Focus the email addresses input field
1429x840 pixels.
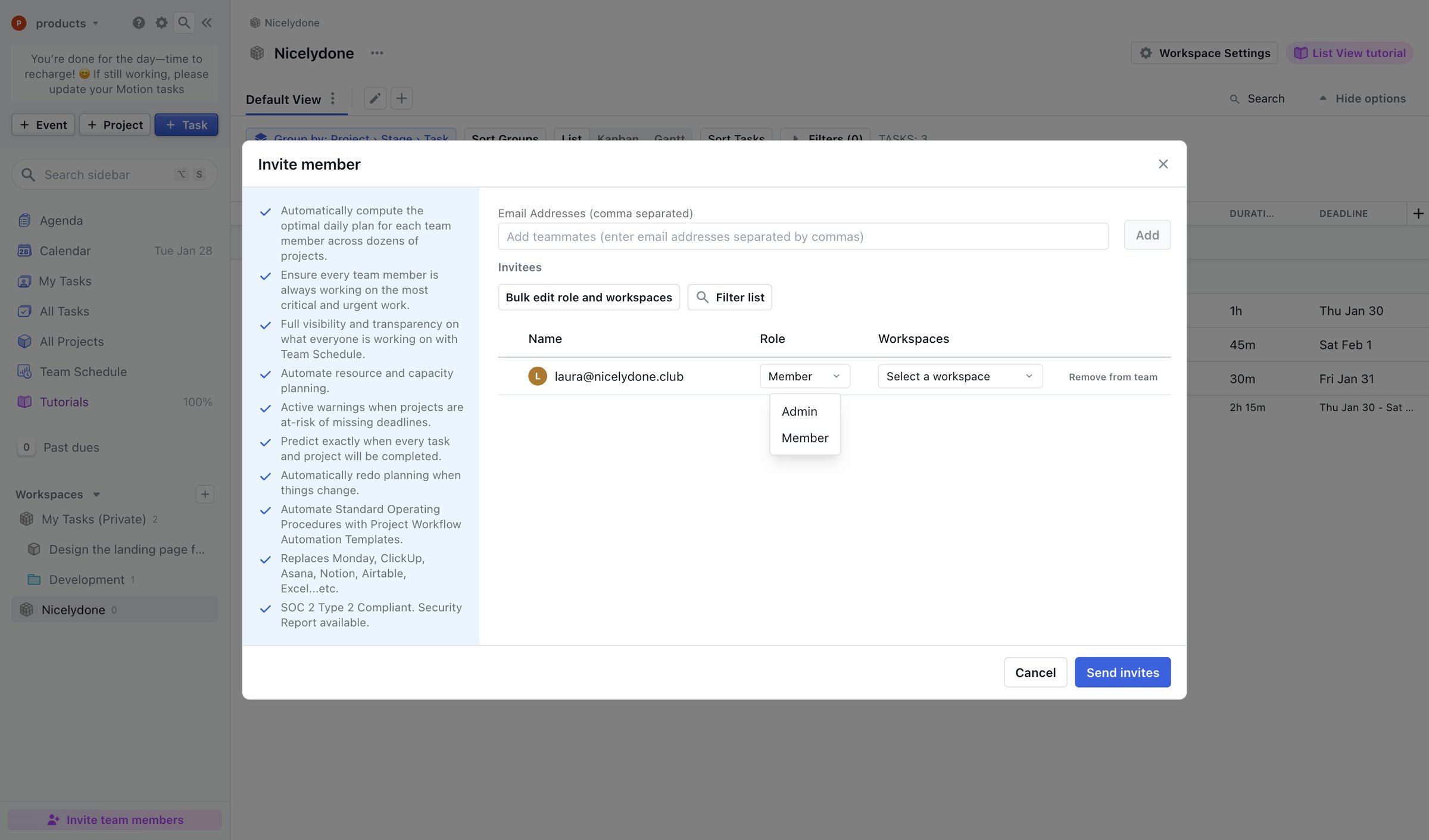pos(803,236)
